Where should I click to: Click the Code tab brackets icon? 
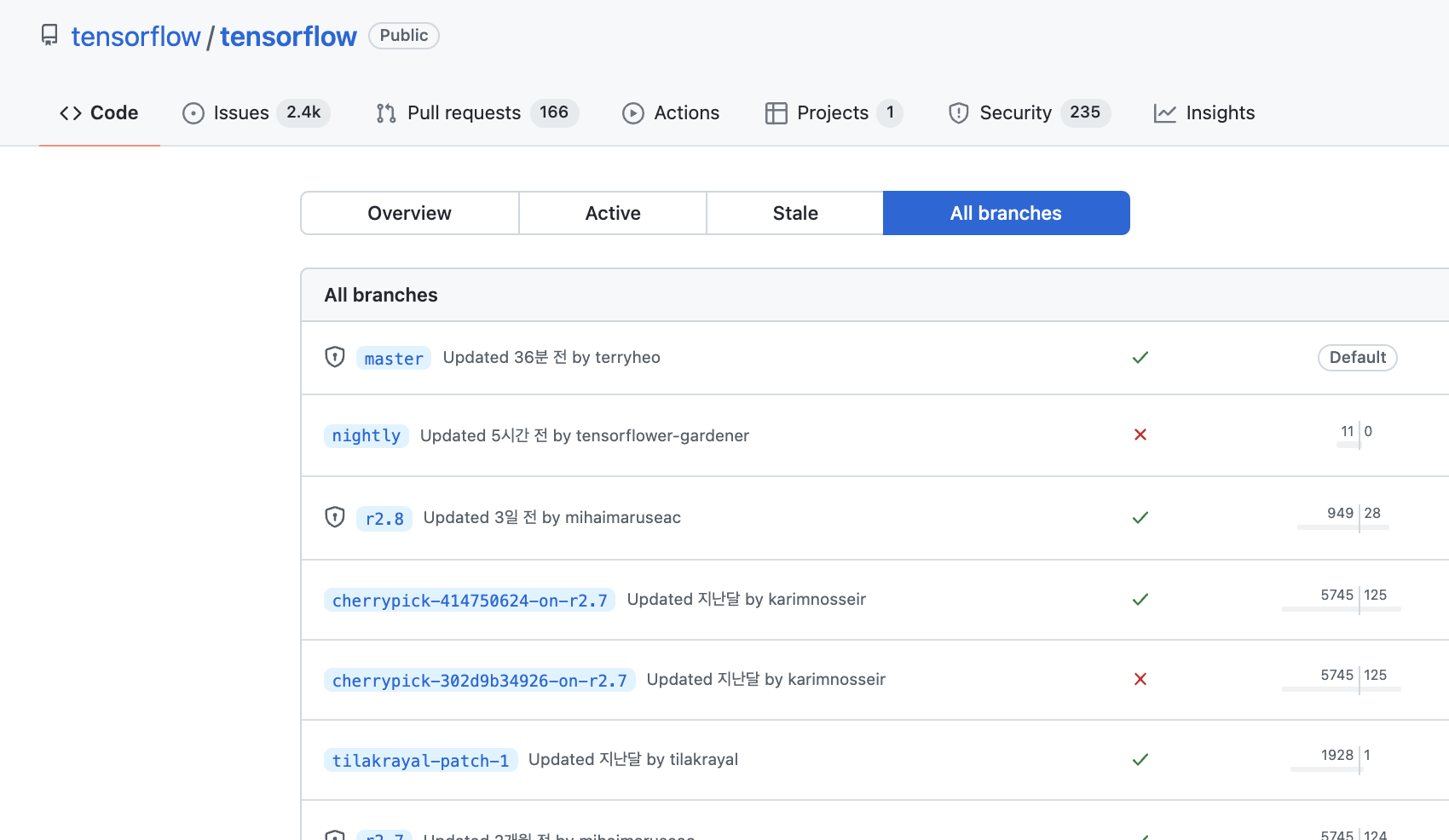[x=71, y=113]
